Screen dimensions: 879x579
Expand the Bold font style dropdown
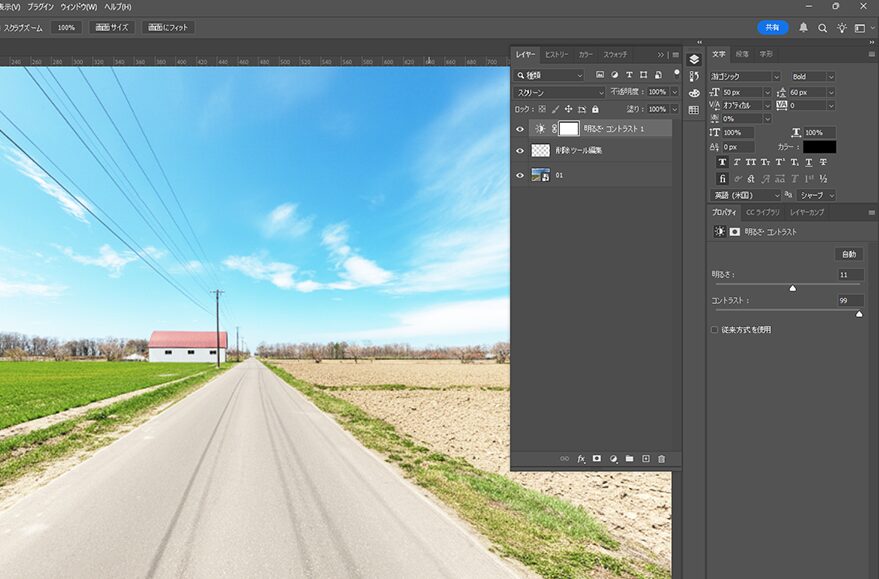[x=813, y=76]
